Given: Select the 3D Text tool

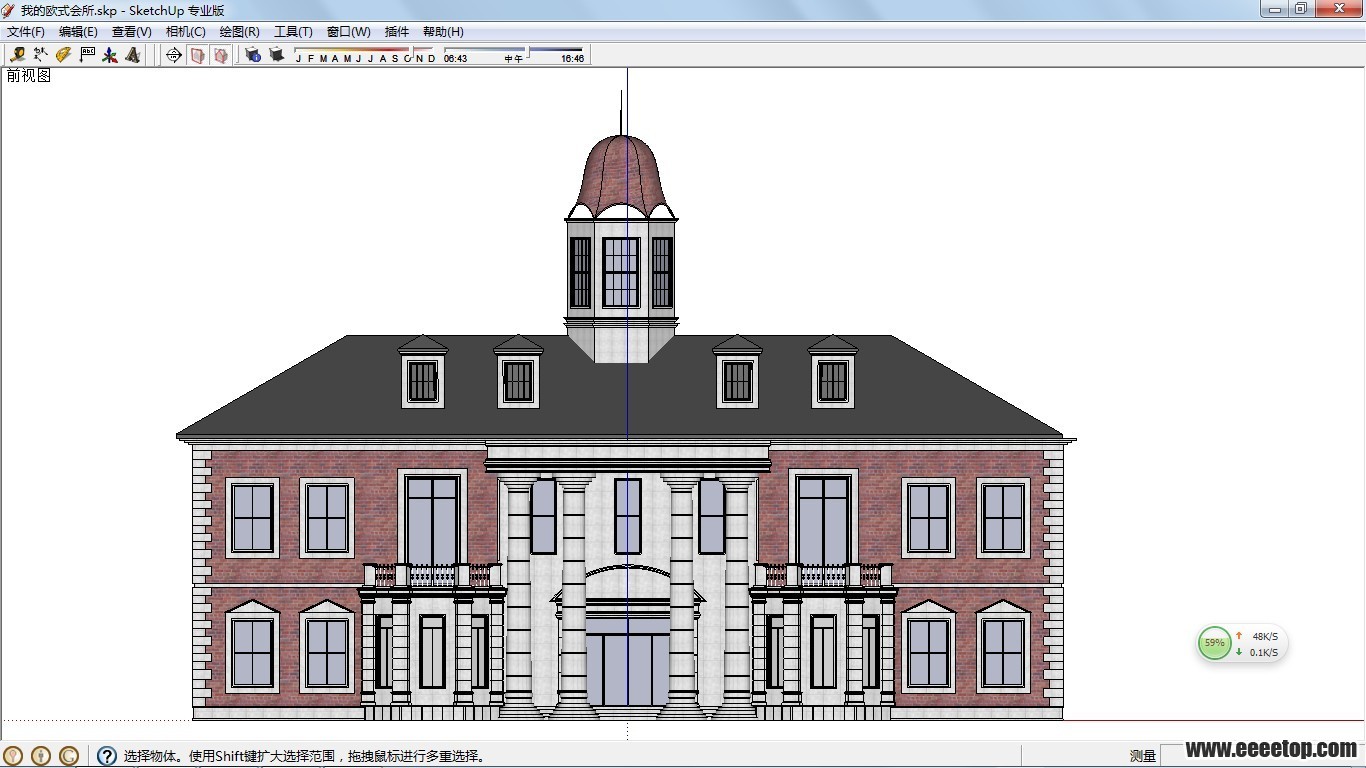Looking at the screenshot, I should click(x=133, y=55).
